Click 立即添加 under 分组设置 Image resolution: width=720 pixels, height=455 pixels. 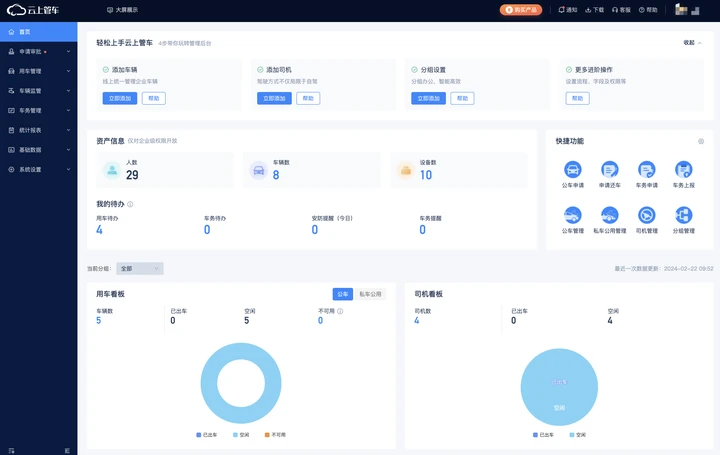tap(428, 98)
